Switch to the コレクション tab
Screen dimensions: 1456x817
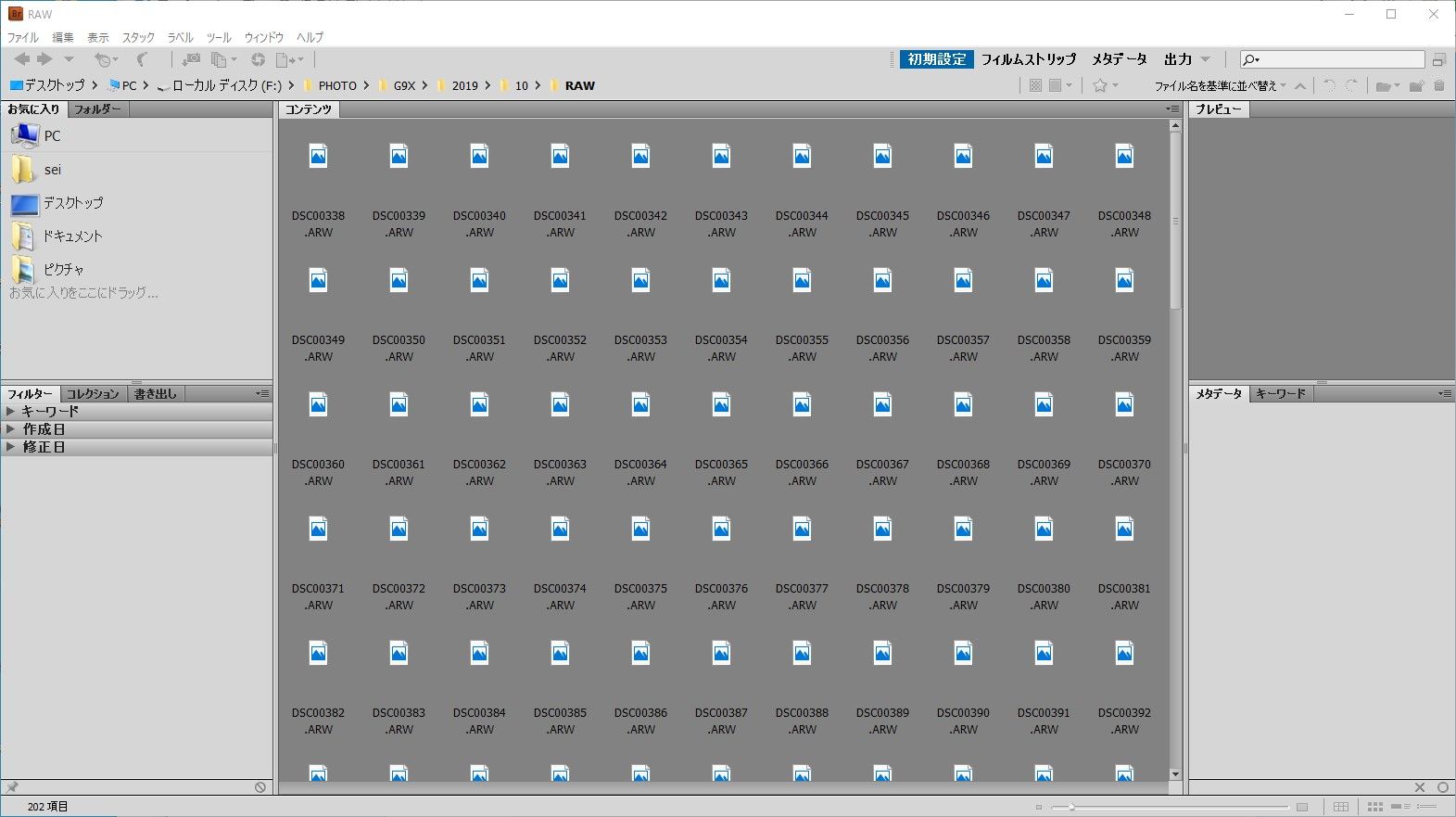(x=93, y=394)
